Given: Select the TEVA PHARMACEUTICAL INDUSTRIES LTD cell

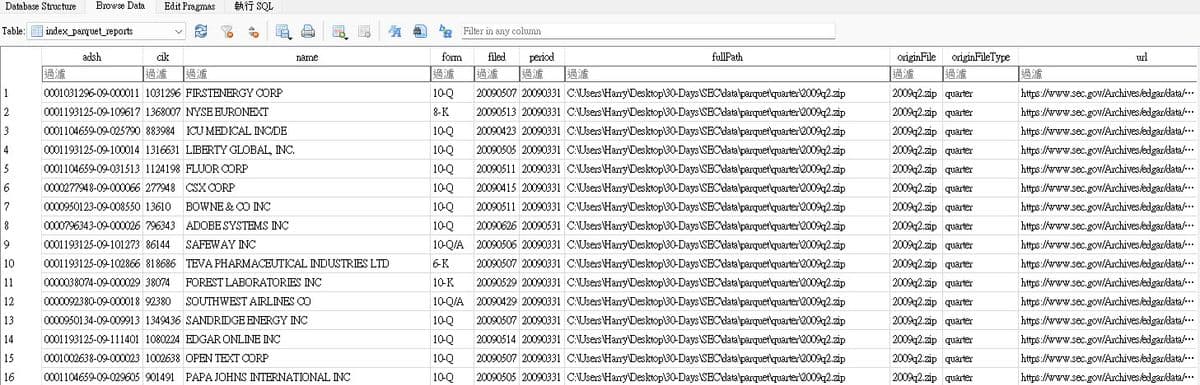Looking at the screenshot, I should pos(306,263).
